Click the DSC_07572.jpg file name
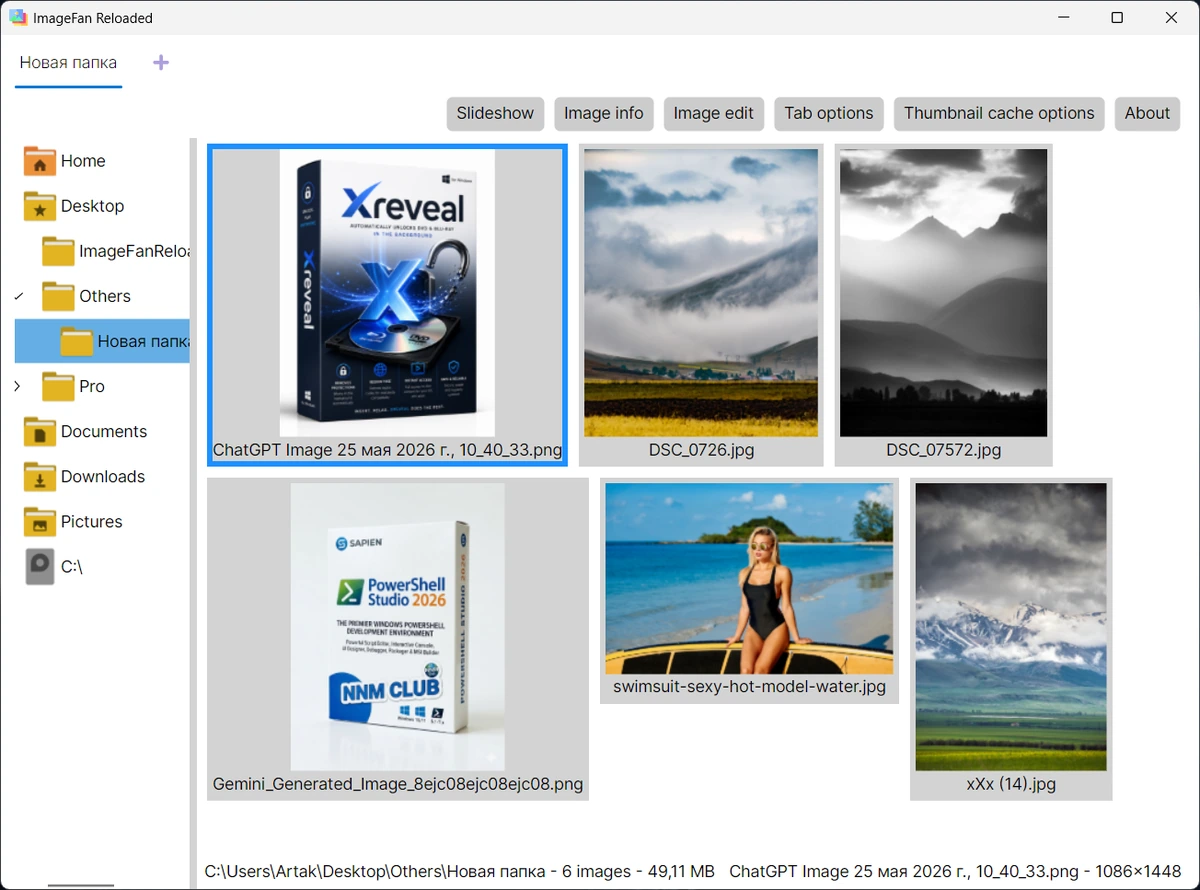1200x890 pixels. click(x=943, y=450)
